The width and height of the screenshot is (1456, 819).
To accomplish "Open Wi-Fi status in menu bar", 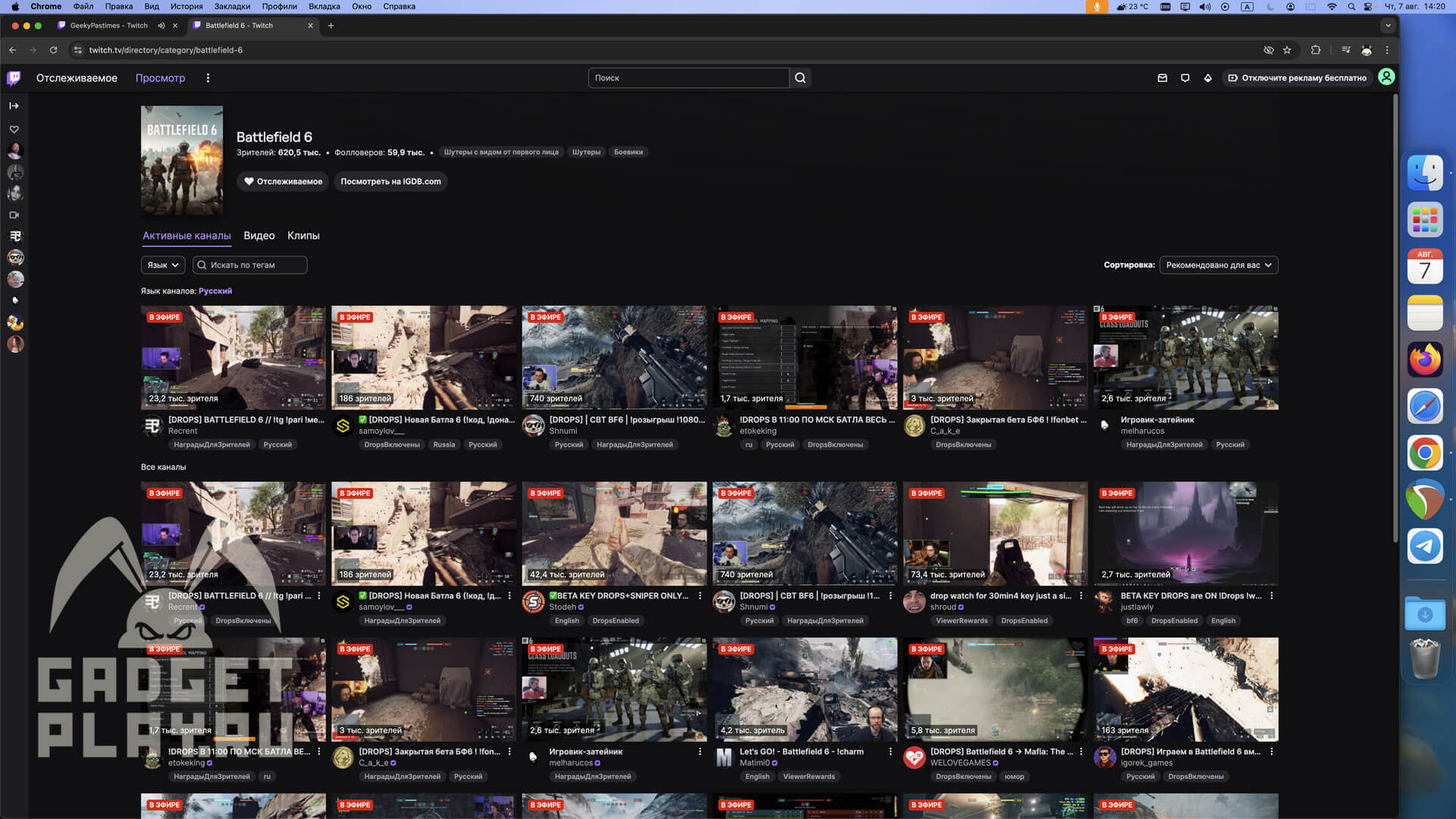I will click(x=1332, y=6).
